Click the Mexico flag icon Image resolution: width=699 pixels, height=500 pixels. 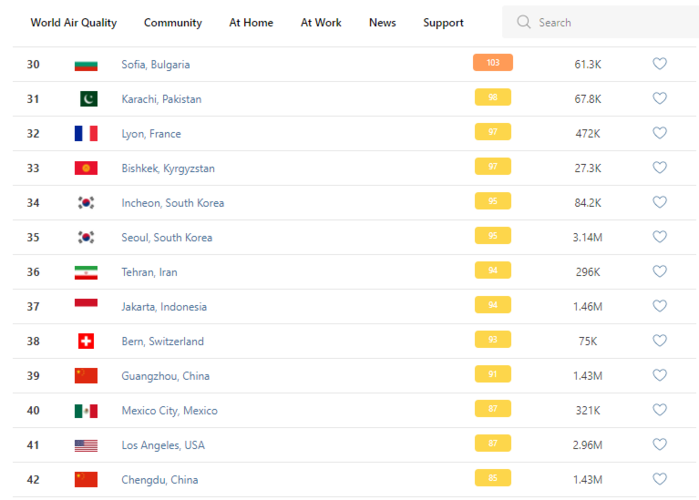coord(86,411)
